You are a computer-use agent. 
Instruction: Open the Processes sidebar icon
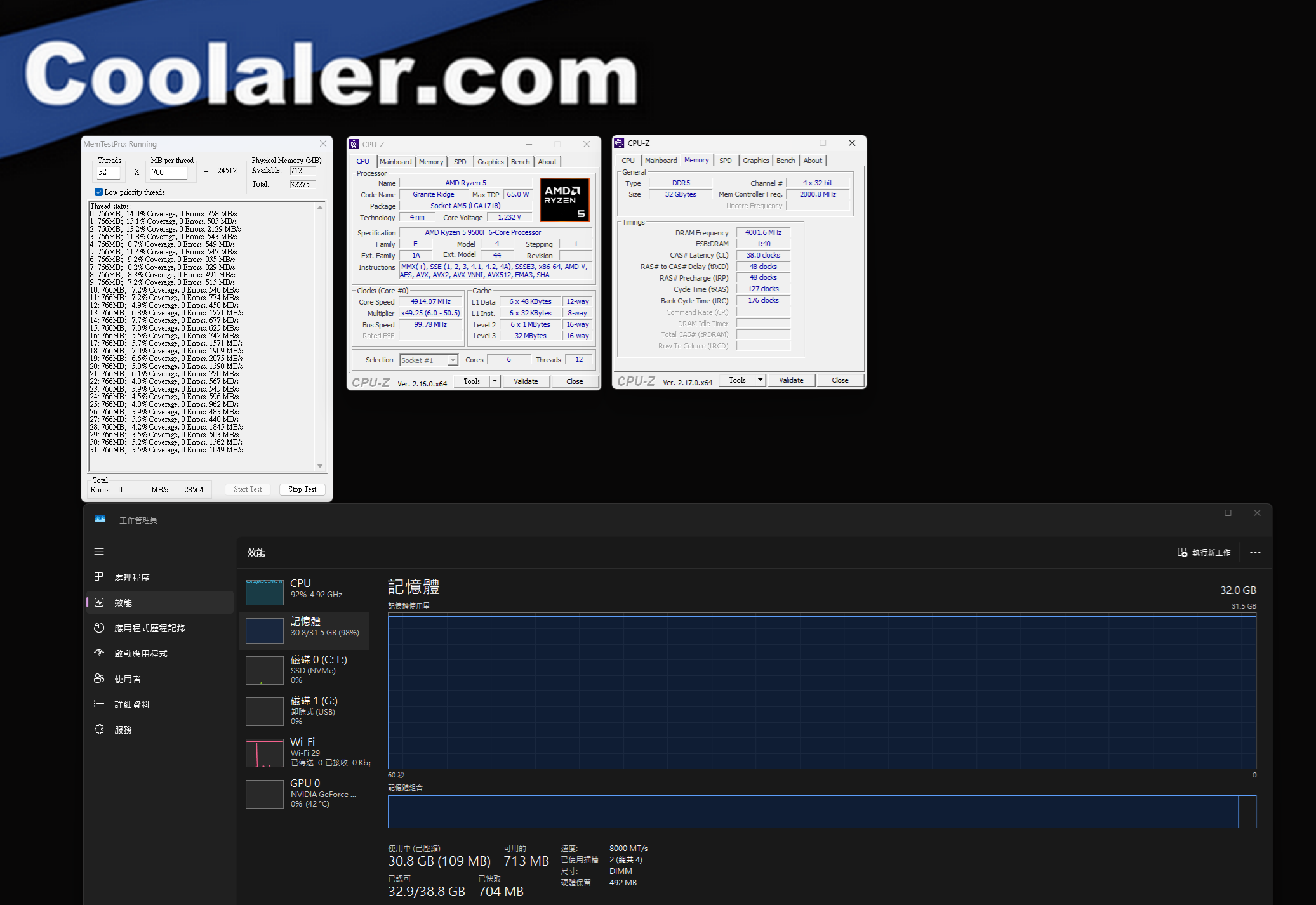tap(99, 577)
